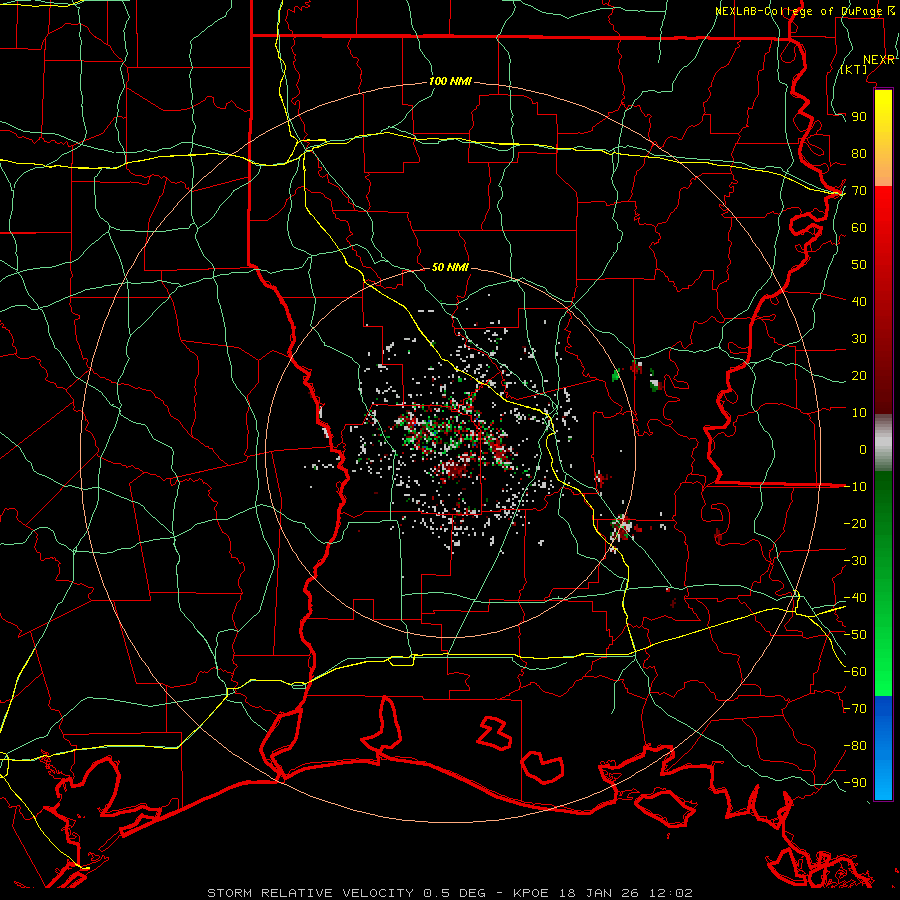Click the 80 value on velocity scale
The image size is (900, 900).
tap(859, 153)
